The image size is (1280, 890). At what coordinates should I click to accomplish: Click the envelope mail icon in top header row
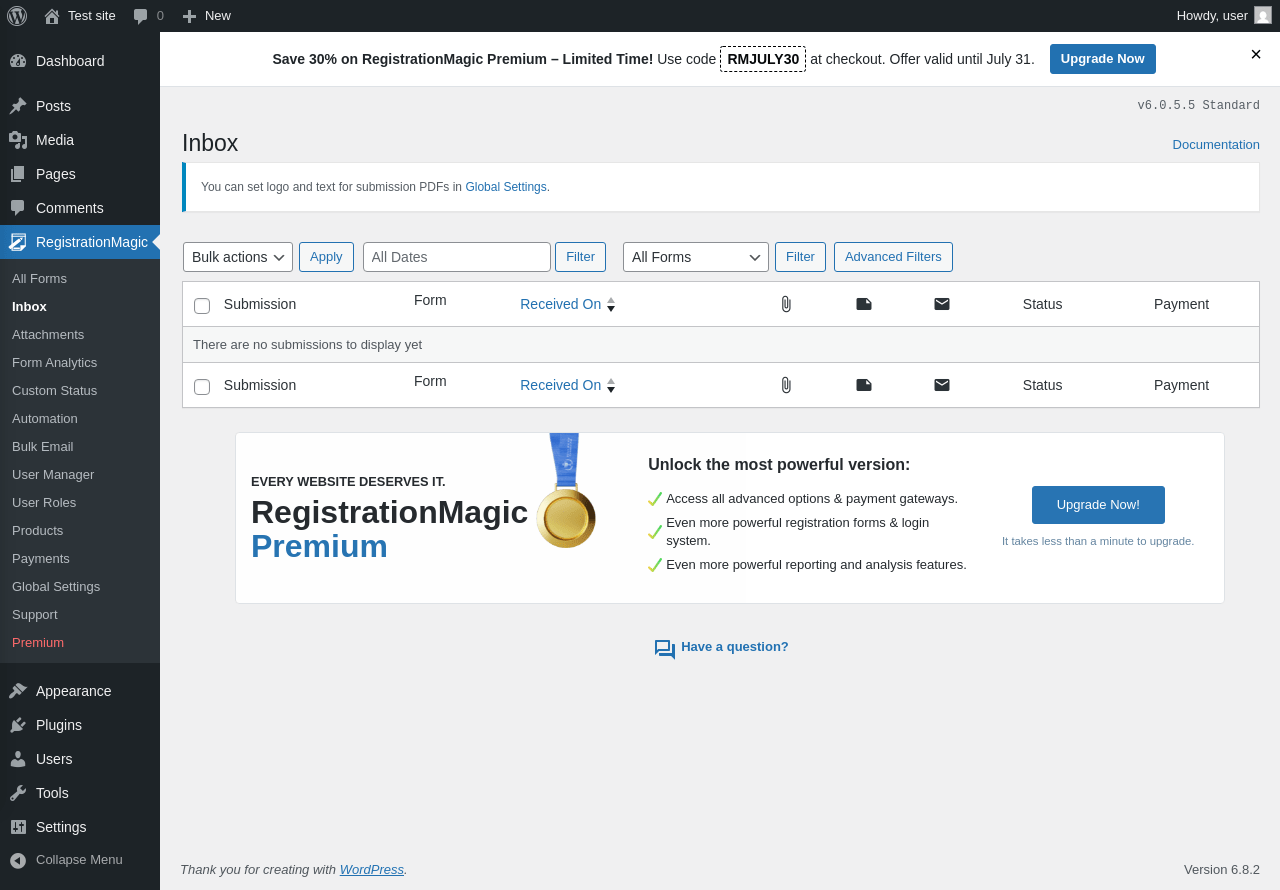(942, 304)
